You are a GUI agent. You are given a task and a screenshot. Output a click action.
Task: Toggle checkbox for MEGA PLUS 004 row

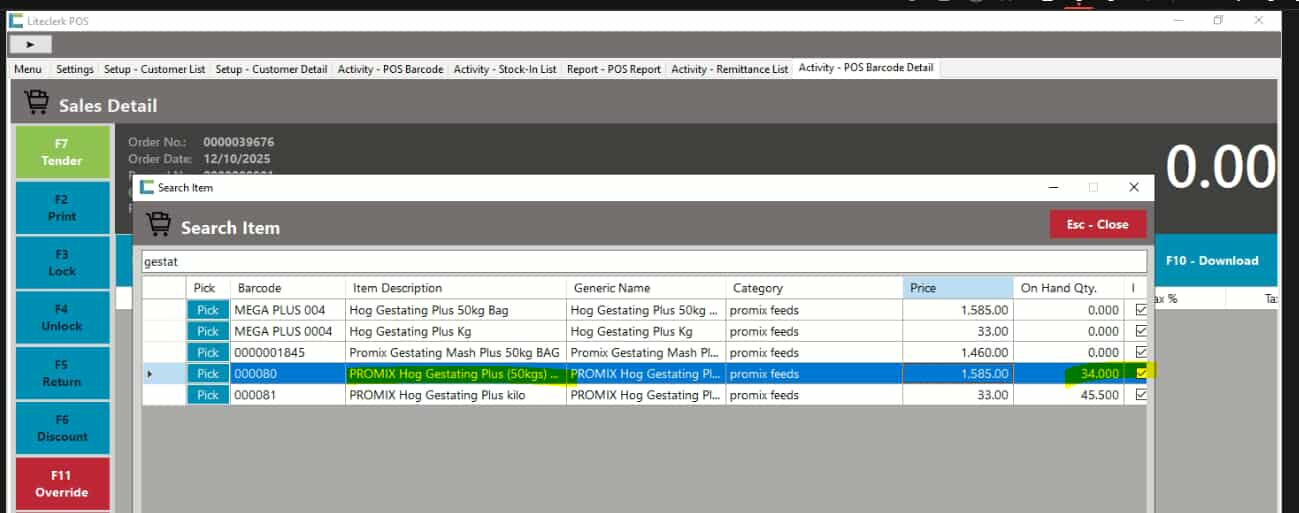(x=1141, y=310)
